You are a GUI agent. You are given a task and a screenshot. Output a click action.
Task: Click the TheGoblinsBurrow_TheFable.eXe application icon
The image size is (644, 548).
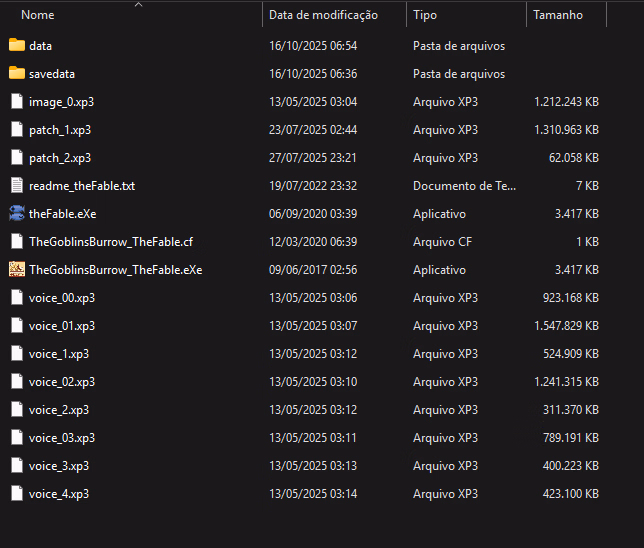click(x=16, y=270)
